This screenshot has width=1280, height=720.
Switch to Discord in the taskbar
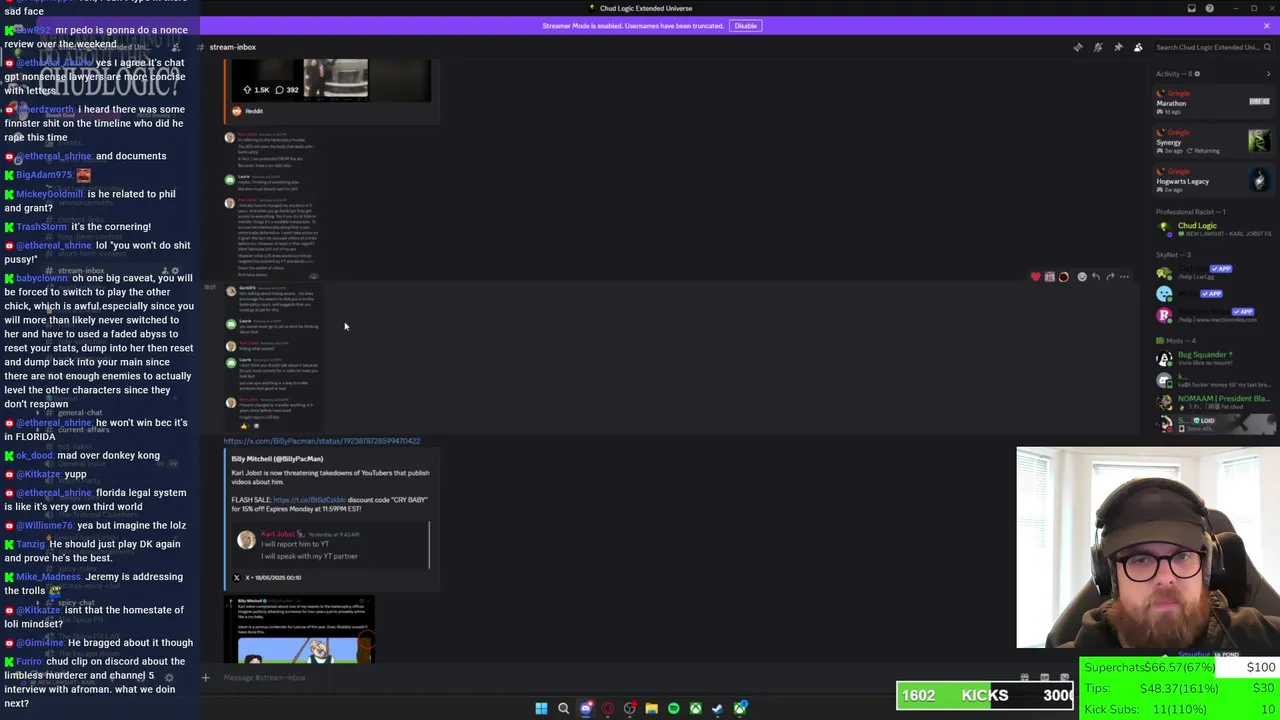[586, 708]
